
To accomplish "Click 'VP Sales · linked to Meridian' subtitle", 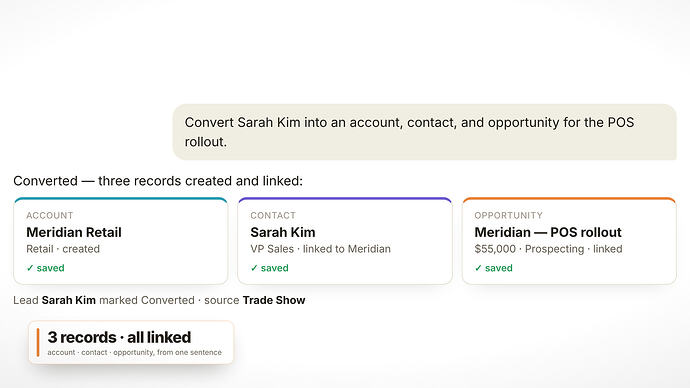I will [320, 249].
